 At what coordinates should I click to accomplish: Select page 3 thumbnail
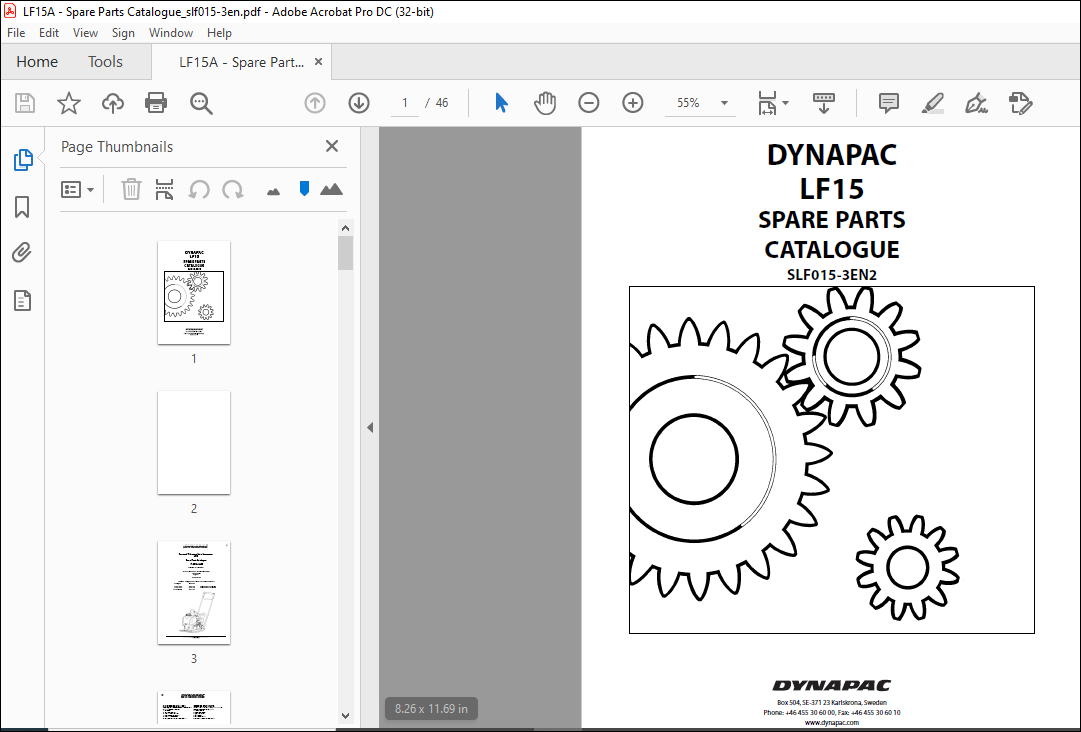click(194, 593)
